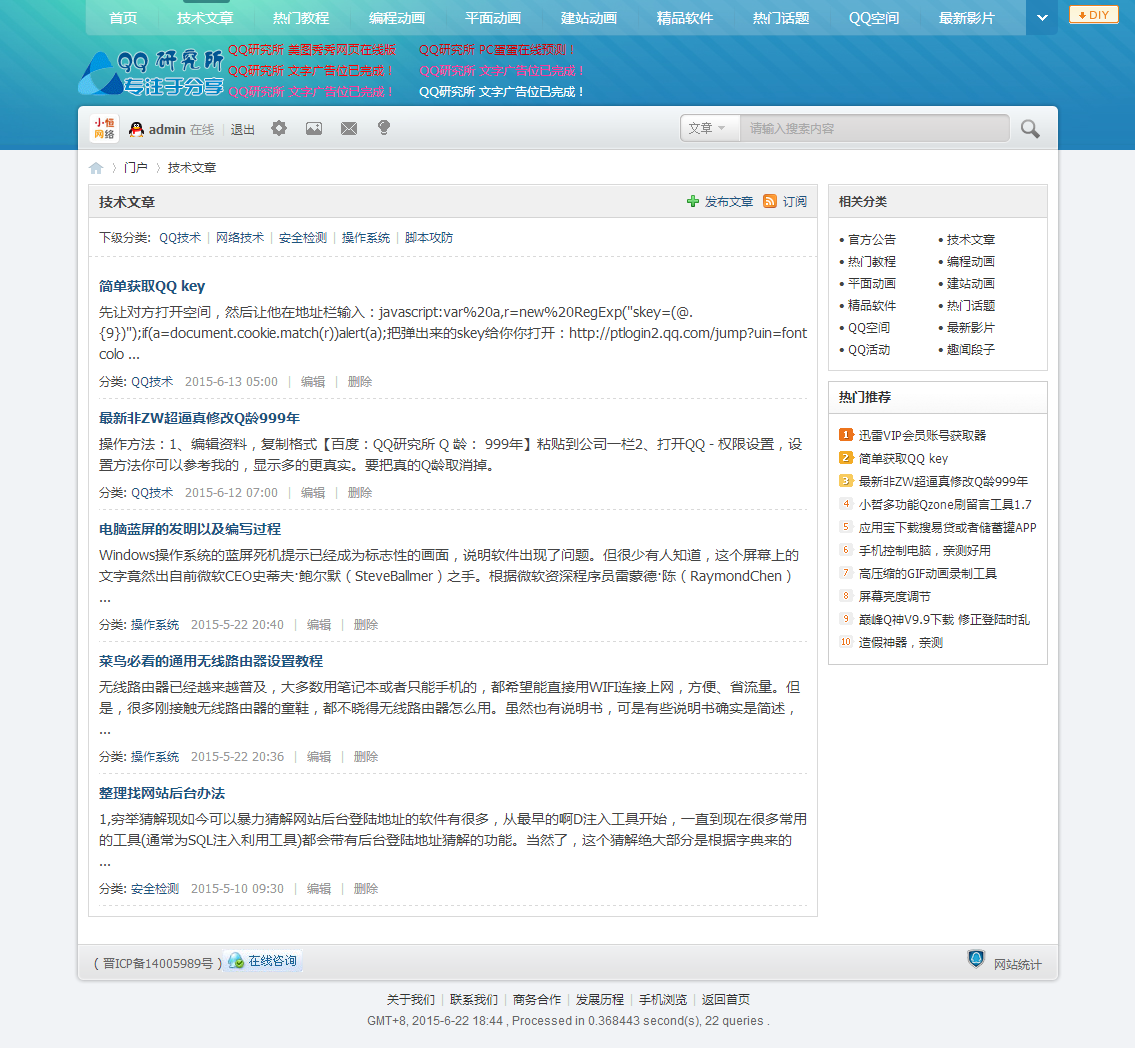This screenshot has height=1048, width=1135.
Task: Open the 脚本攻防 subcategory
Action: [x=429, y=237]
